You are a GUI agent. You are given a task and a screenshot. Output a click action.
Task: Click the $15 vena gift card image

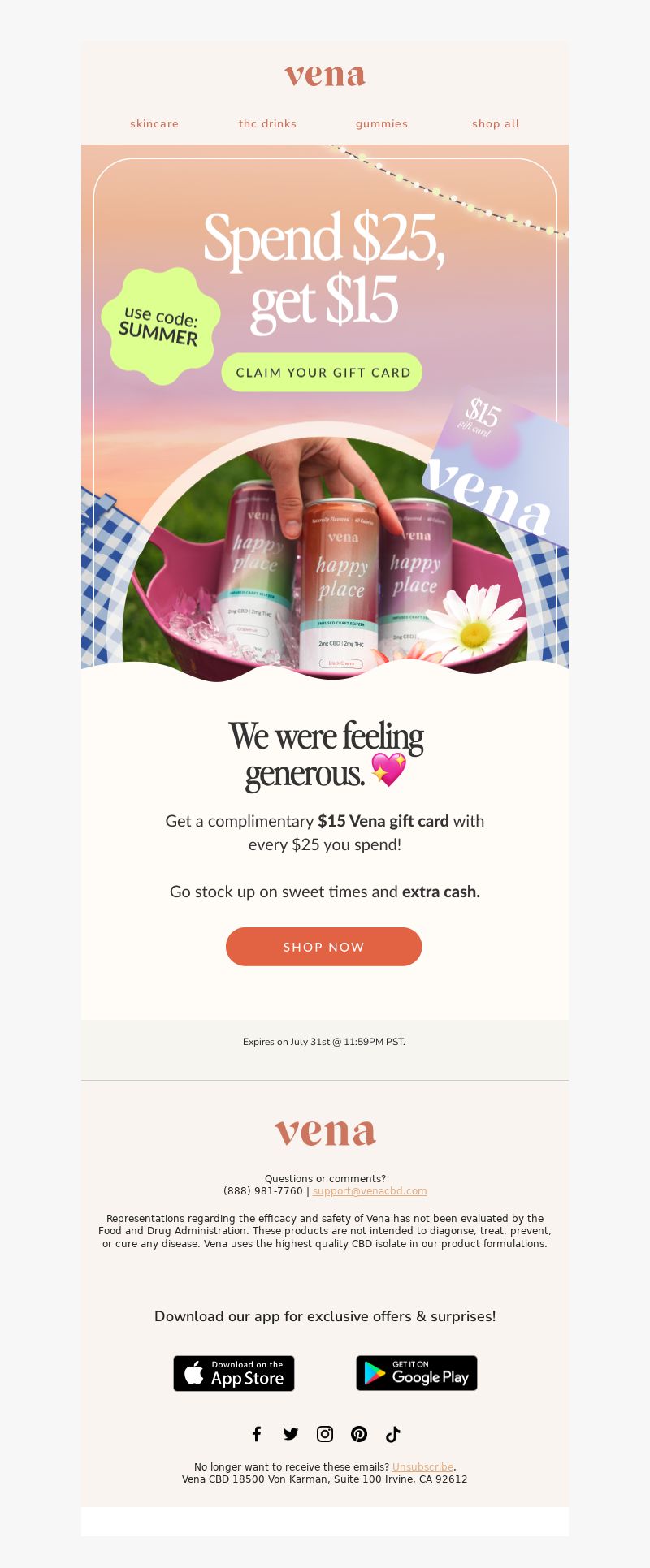[x=497, y=465]
